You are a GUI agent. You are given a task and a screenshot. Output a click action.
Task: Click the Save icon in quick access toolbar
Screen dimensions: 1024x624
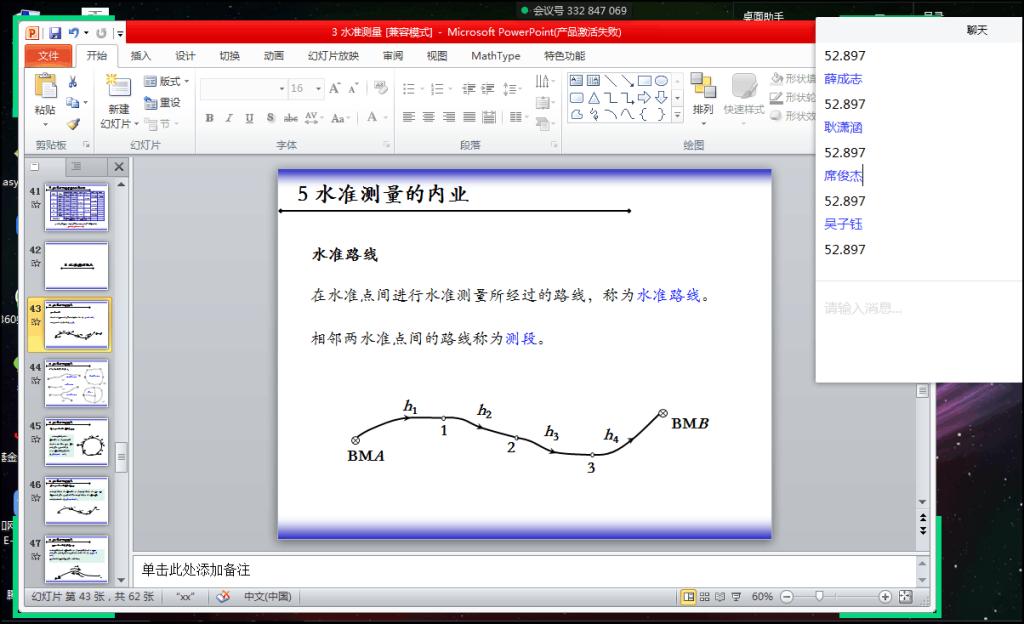point(55,34)
